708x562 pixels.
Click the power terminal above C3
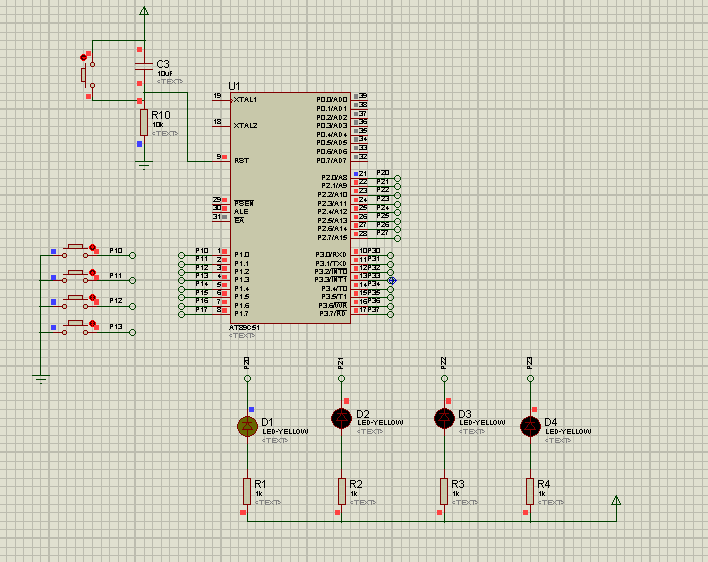pos(144,12)
